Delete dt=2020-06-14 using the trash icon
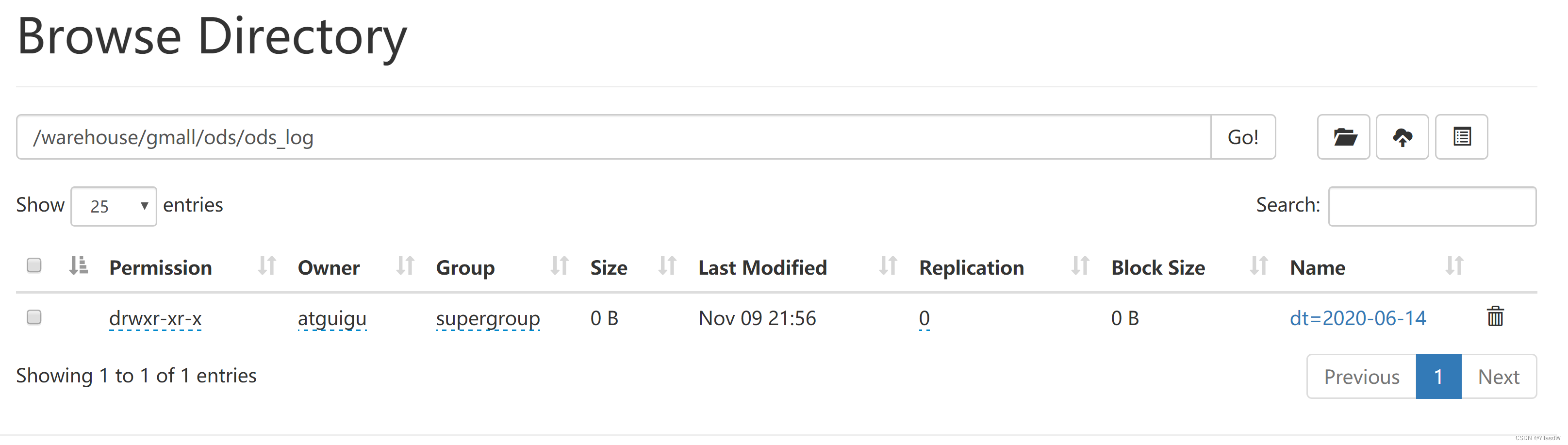Image resolution: width=1568 pixels, height=445 pixels. click(1495, 316)
